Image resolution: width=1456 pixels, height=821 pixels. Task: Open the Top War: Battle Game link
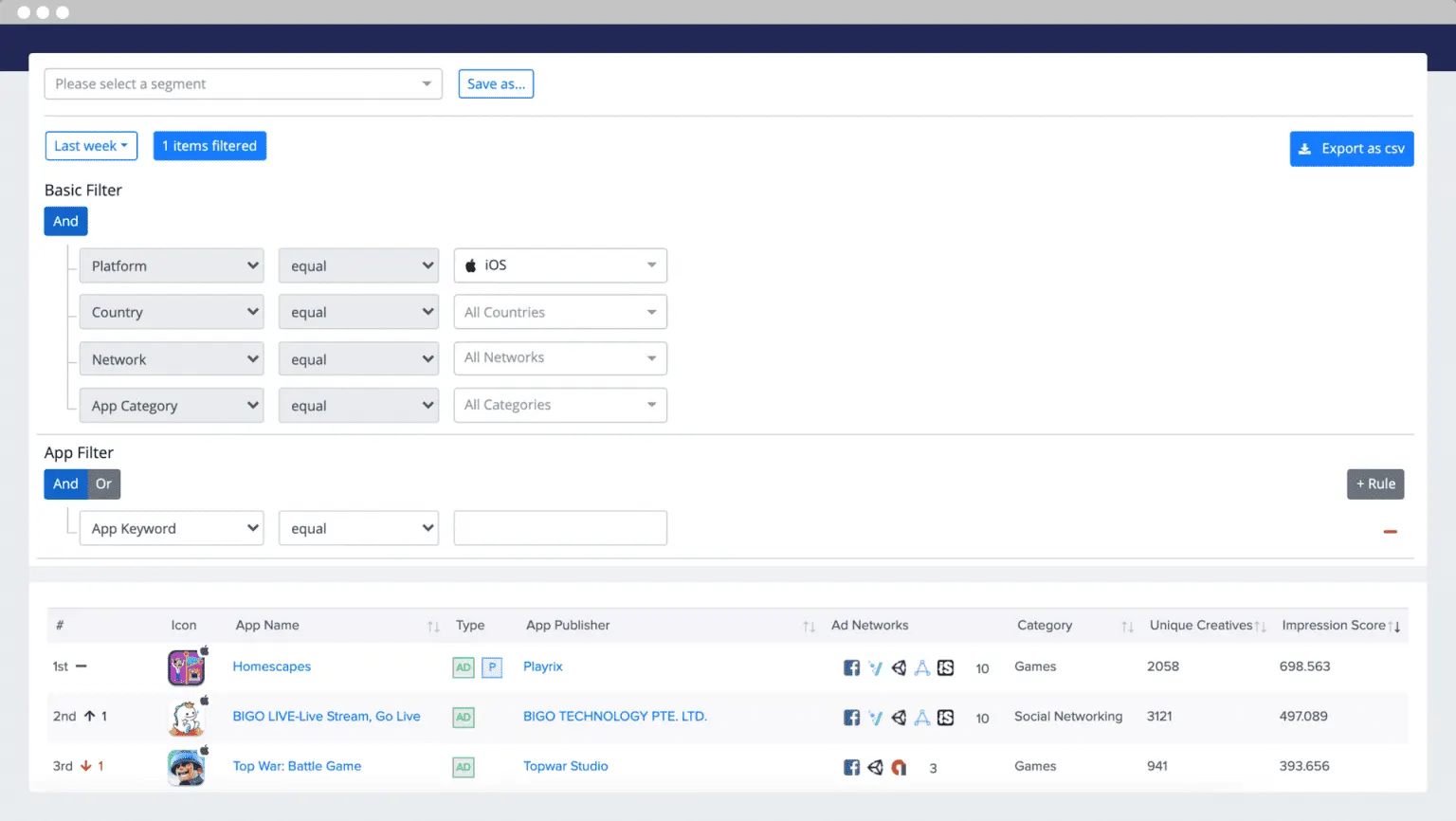click(298, 766)
